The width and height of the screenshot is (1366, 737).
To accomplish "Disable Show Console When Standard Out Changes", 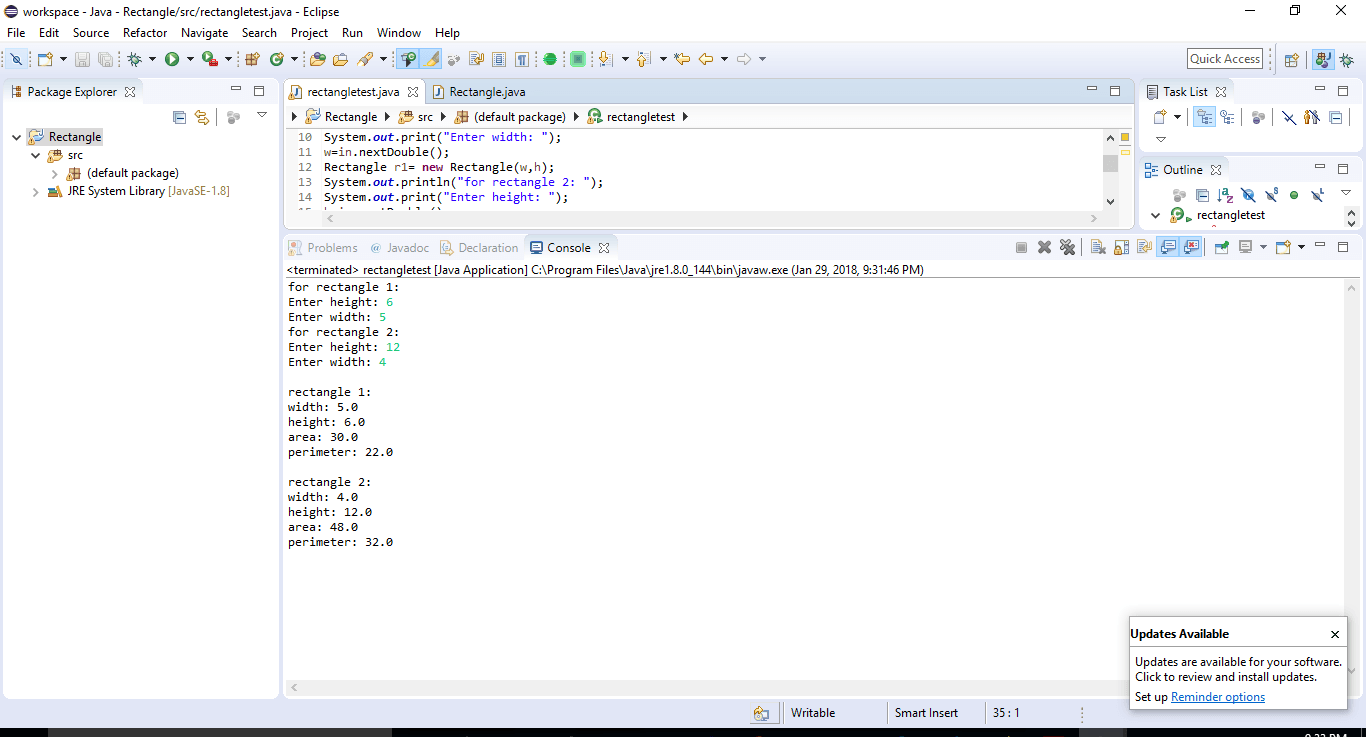I will [x=1169, y=247].
